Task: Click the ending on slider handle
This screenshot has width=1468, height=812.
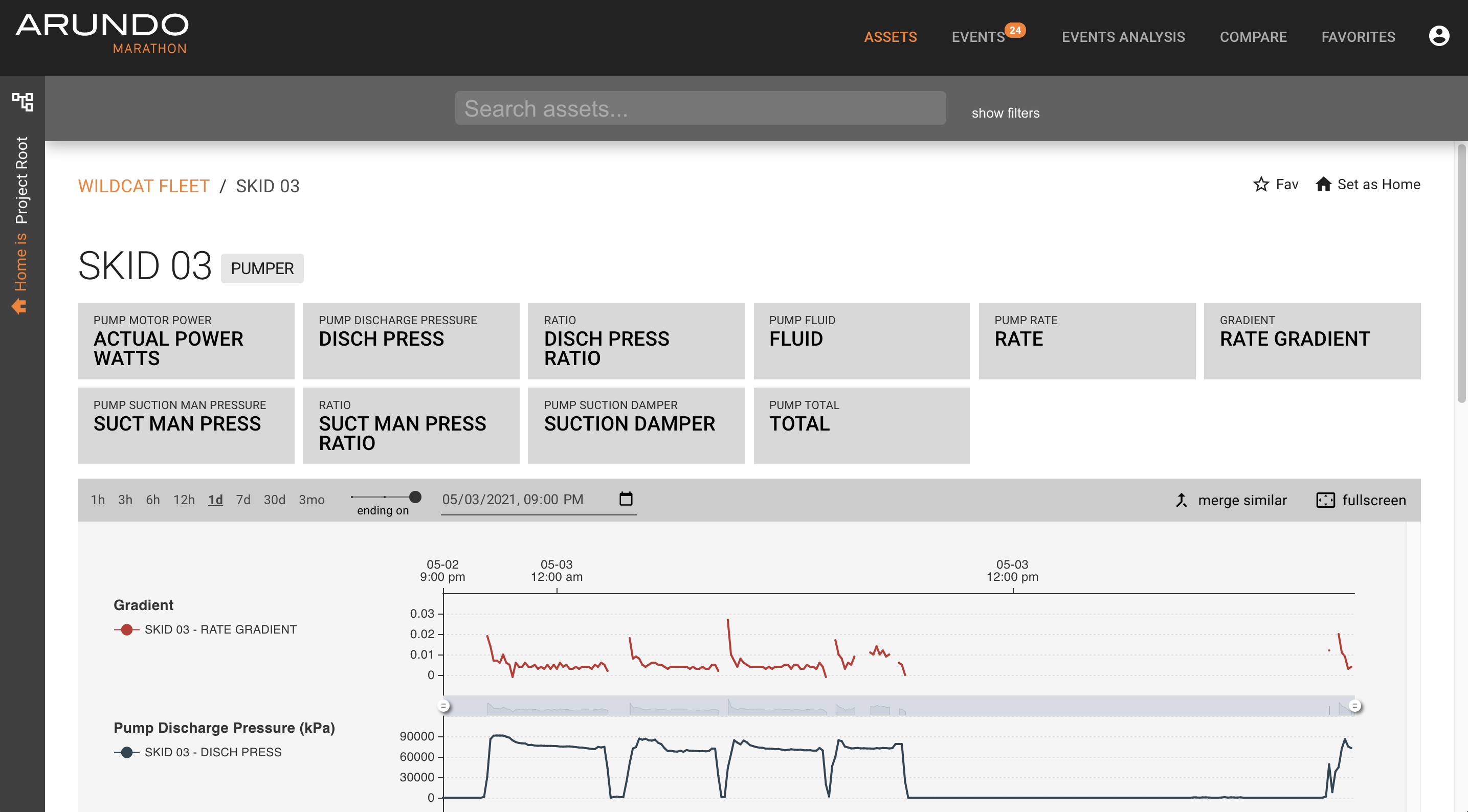Action: (x=415, y=497)
